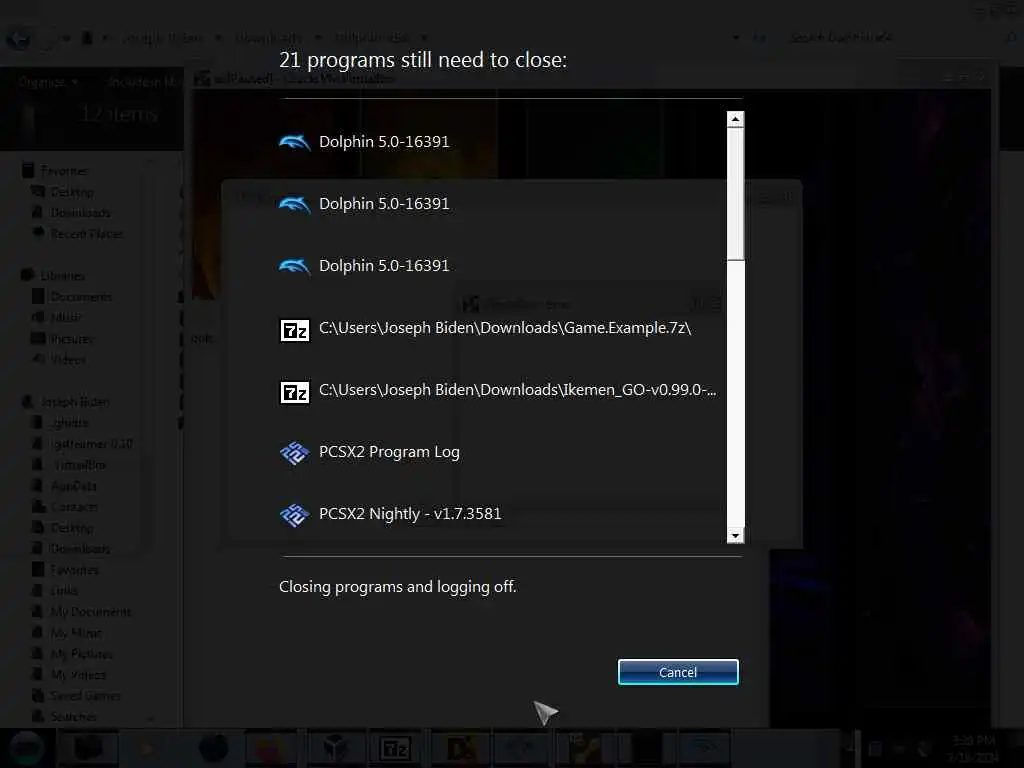1024x768 pixels.
Task: Open Desktop under Favorites in Explorer
Action: point(63,192)
